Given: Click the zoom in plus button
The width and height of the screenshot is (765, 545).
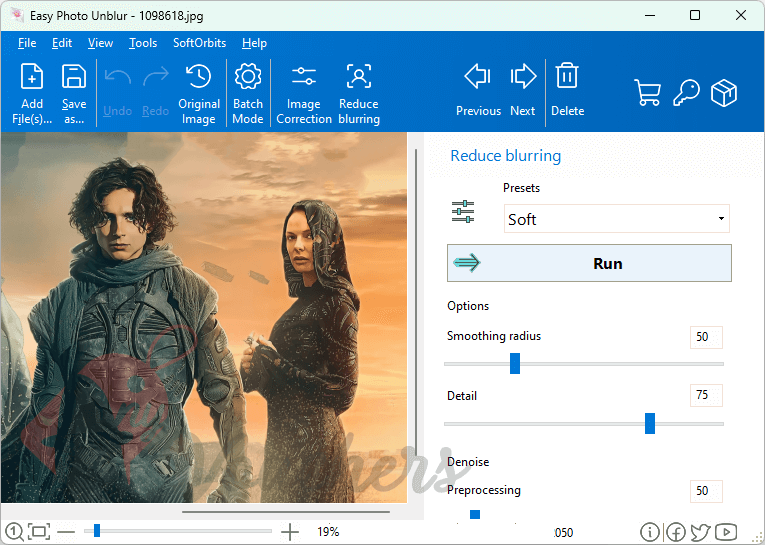Looking at the screenshot, I should tap(290, 532).
